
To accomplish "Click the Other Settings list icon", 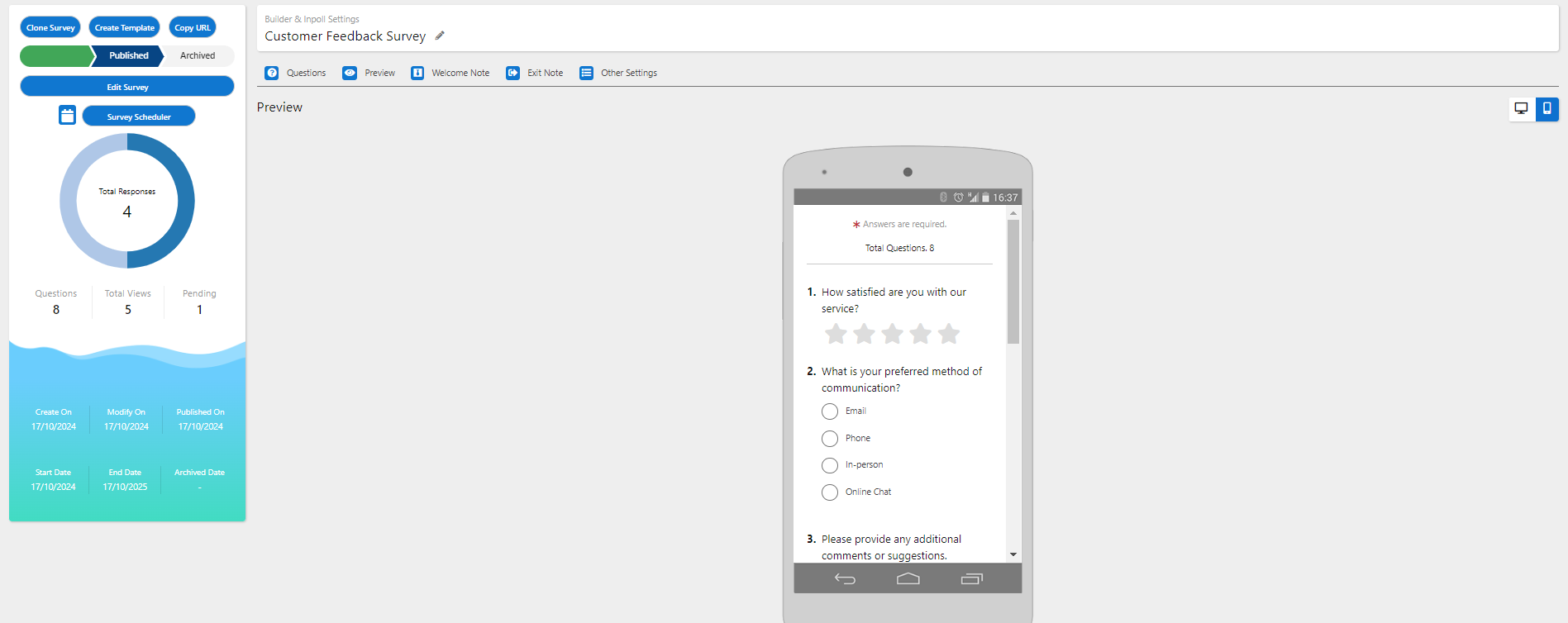I will point(586,73).
